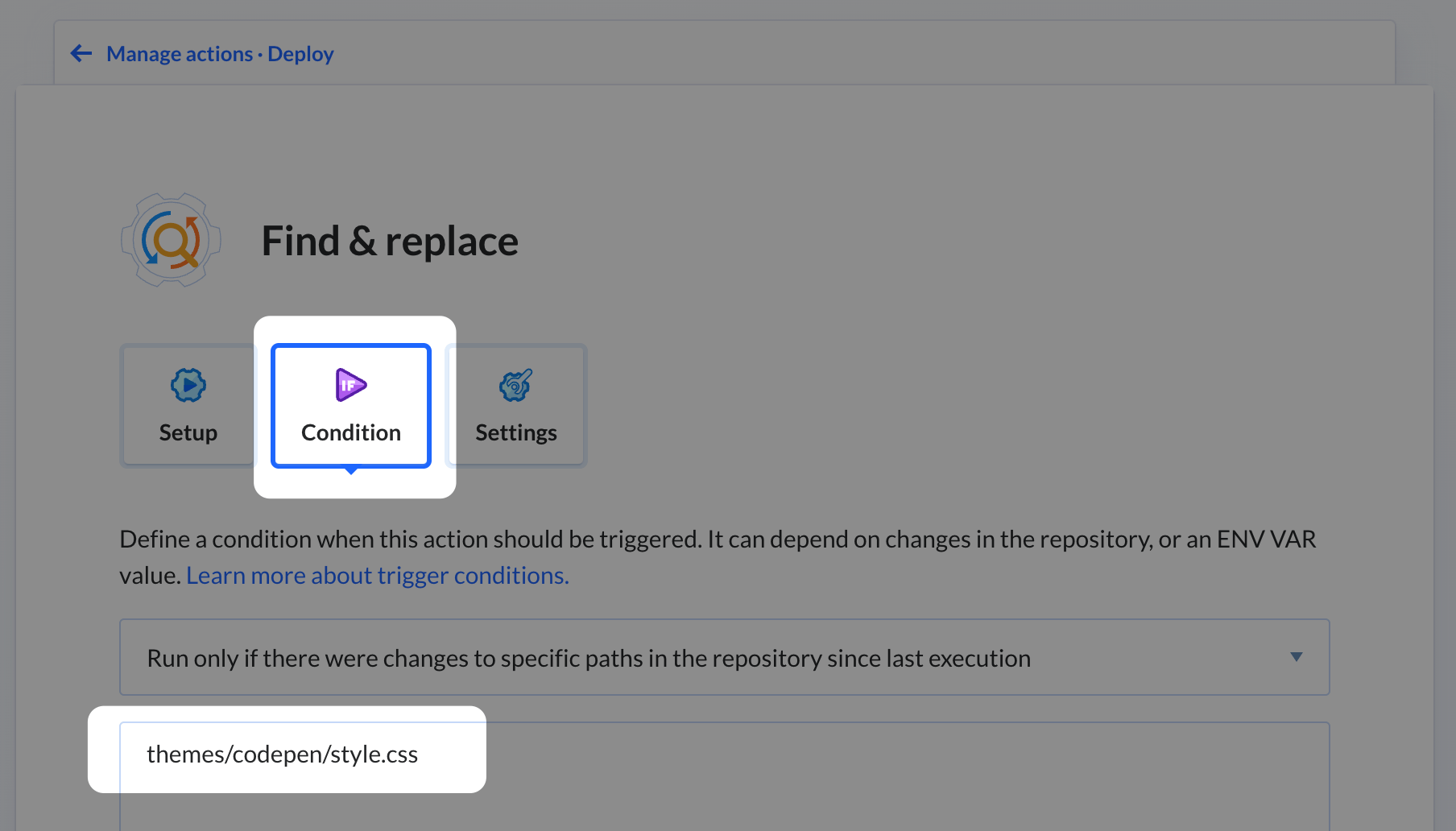1456x831 pixels.
Task: Click the pointer notch below Condition tab
Action: [351, 471]
